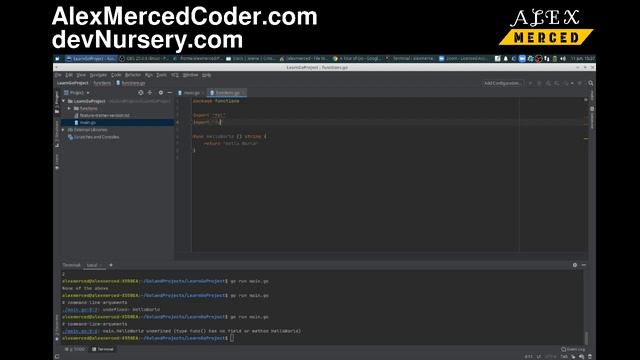Switch to the functions.go editor tab
Image resolution: width=640 pixels, height=360 pixels.
point(226,93)
